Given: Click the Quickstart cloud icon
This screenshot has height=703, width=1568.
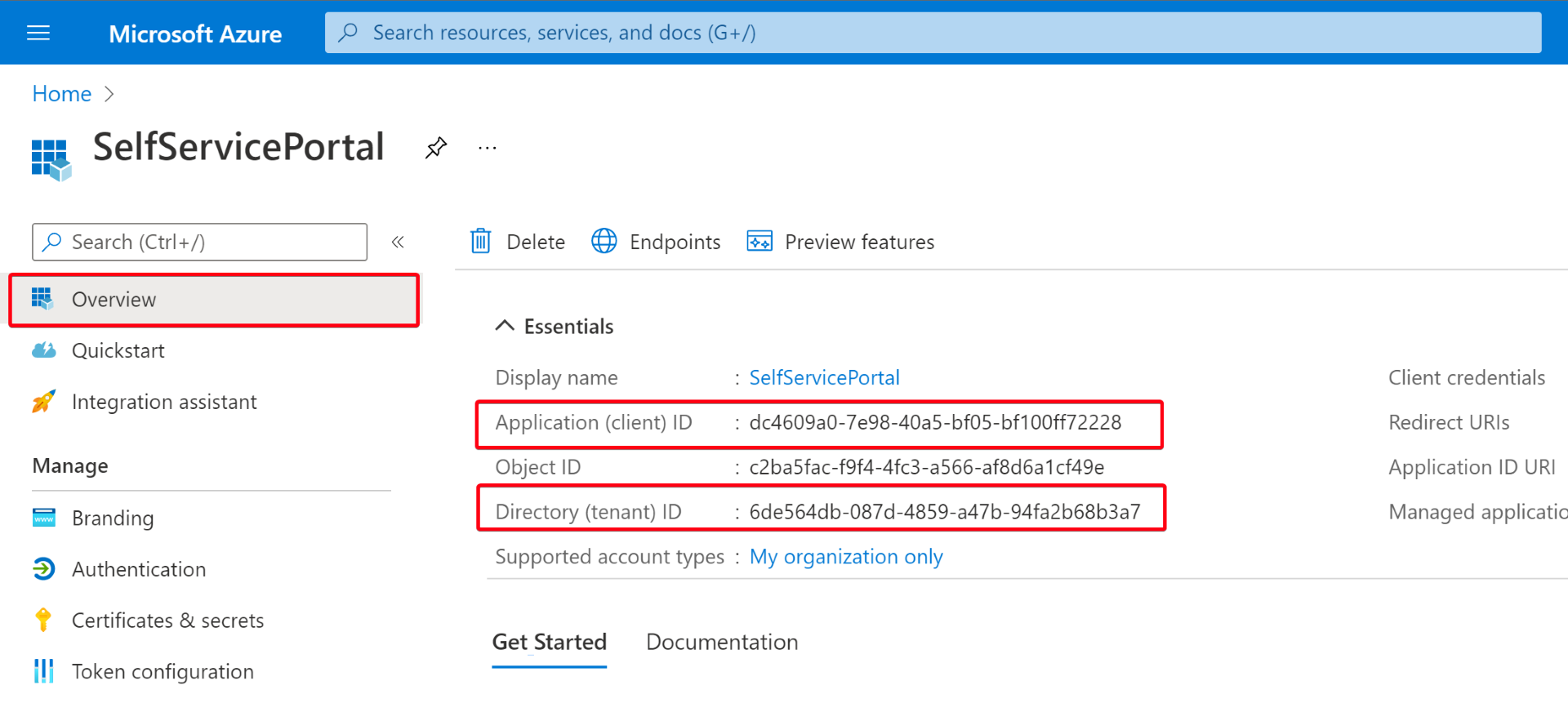Looking at the screenshot, I should tap(43, 350).
